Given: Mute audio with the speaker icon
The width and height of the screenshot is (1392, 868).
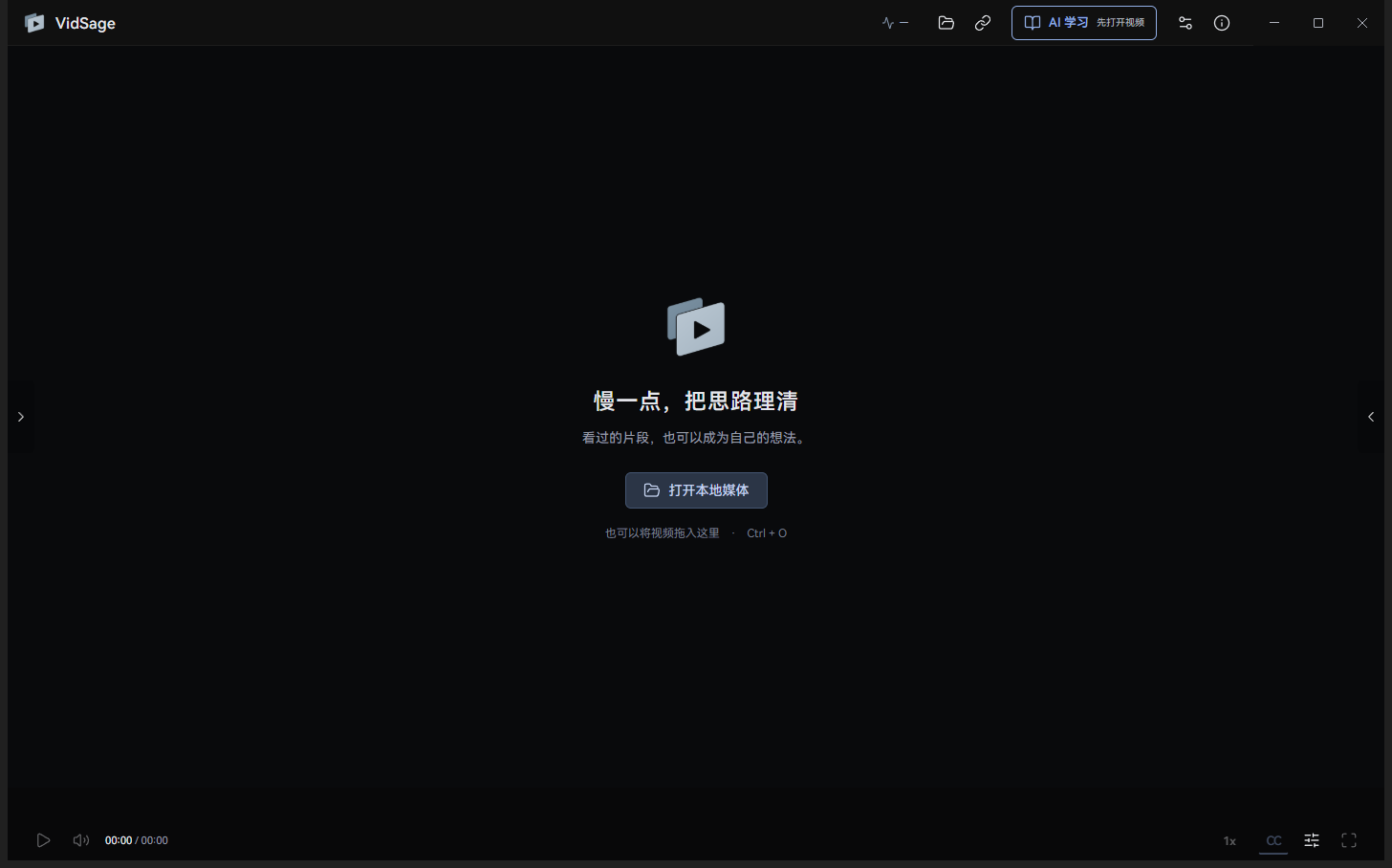Looking at the screenshot, I should pos(81,840).
